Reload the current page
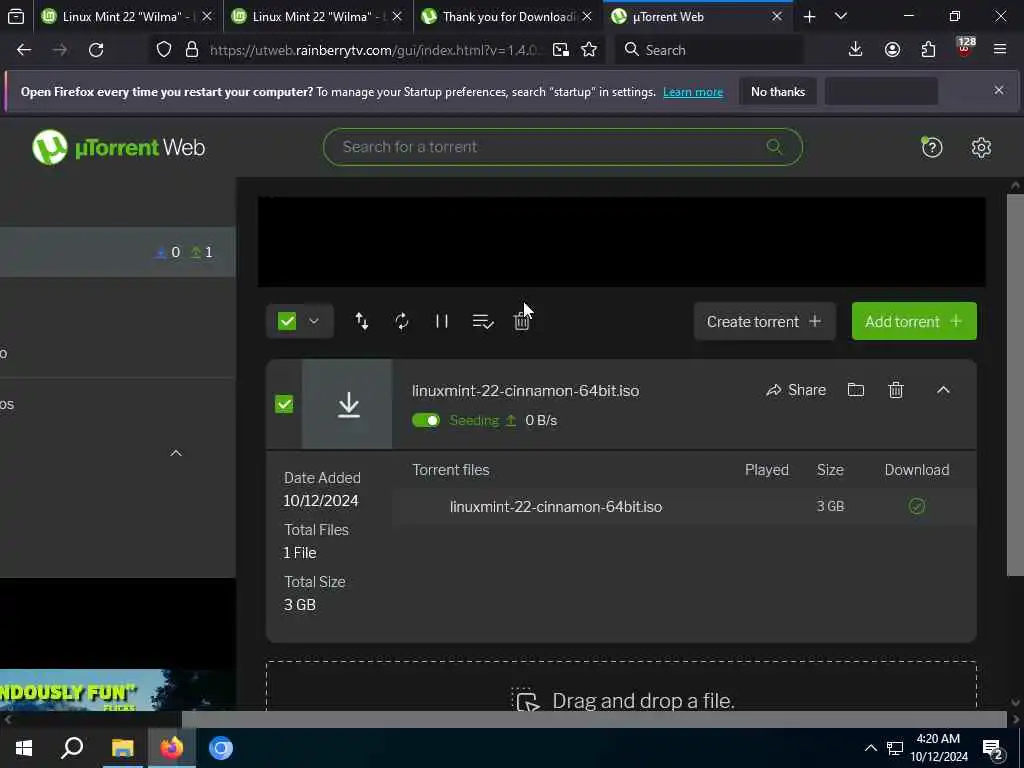Viewport: 1024px width, 768px height. tap(96, 50)
